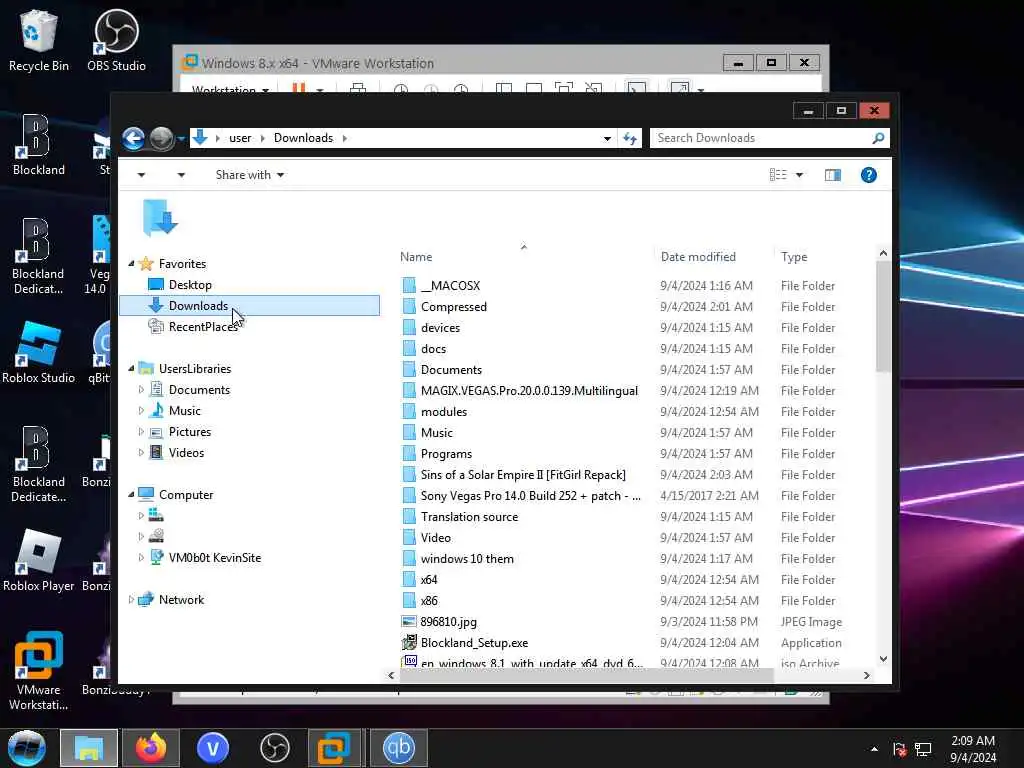Click the vertical scrollbar down arrow

click(x=883, y=659)
